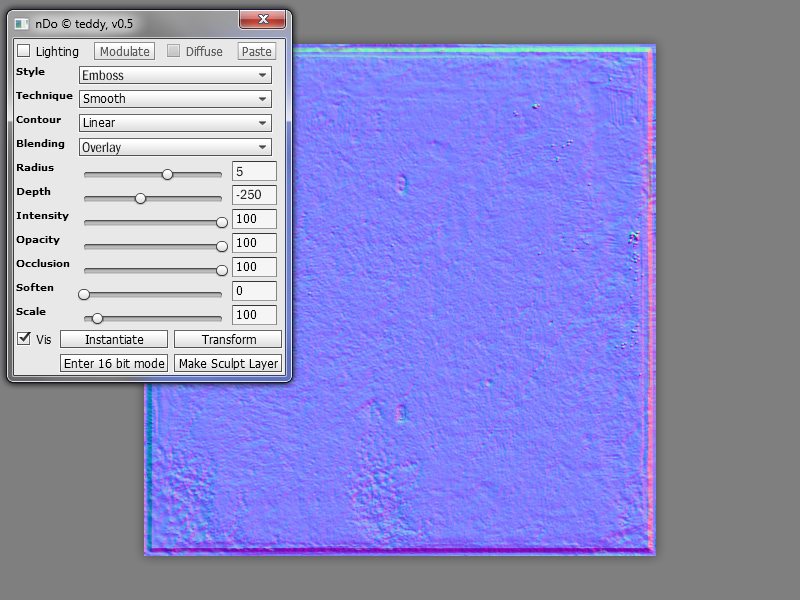
Task: Click the Depth value field showing -250
Action: pos(254,195)
